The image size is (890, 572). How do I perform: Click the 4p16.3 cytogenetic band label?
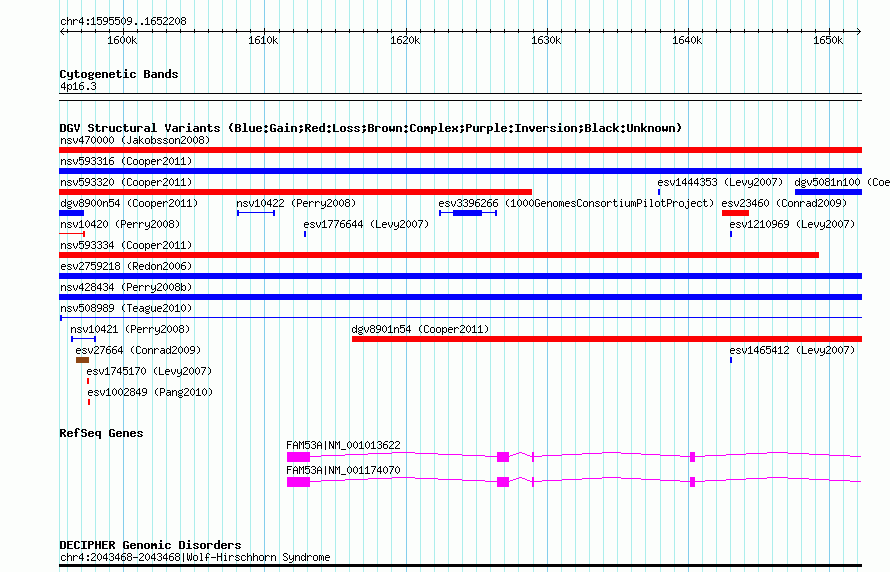[x=78, y=86]
